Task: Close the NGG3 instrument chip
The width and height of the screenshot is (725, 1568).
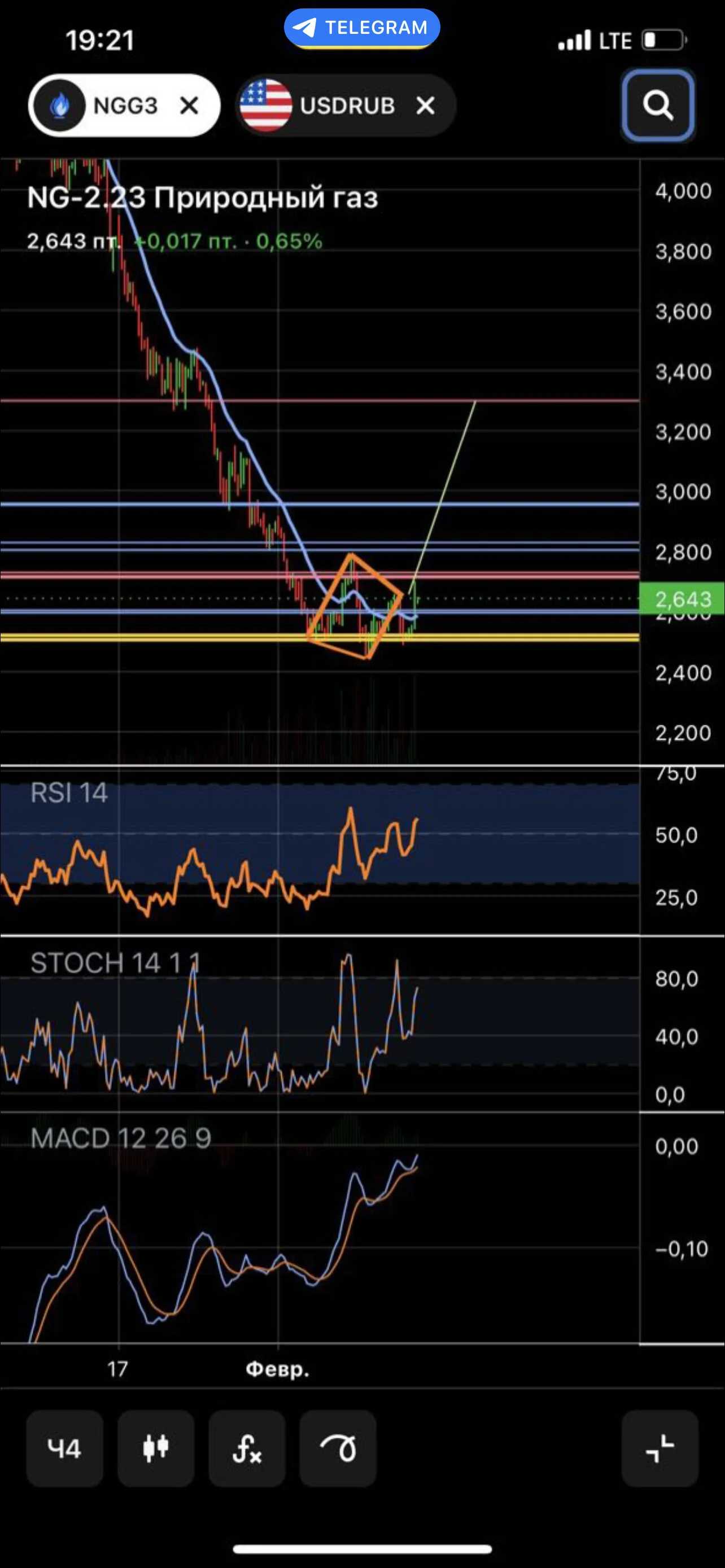Action: point(189,106)
